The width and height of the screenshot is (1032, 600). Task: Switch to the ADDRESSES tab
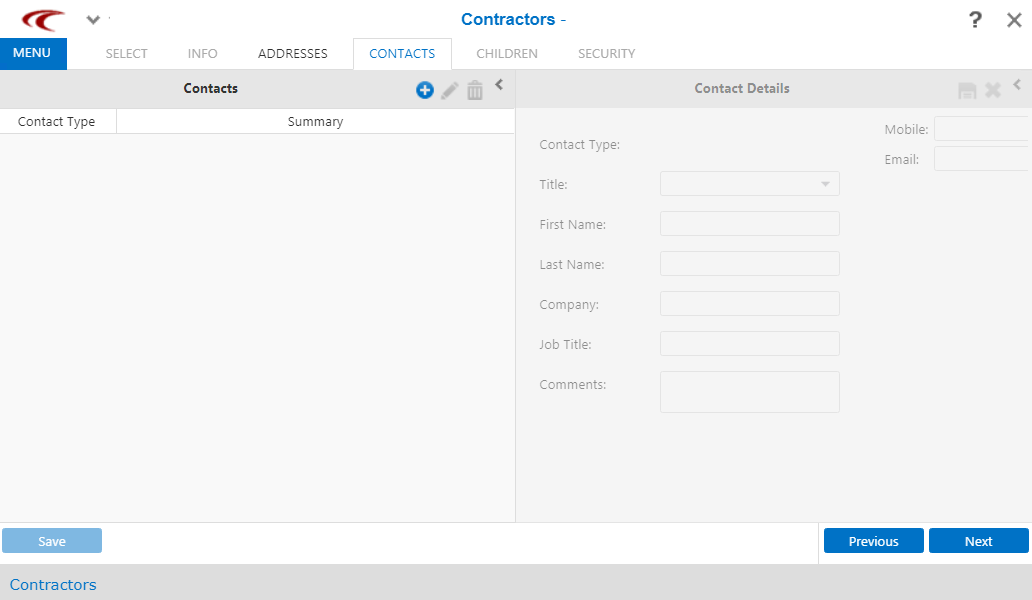(x=292, y=54)
